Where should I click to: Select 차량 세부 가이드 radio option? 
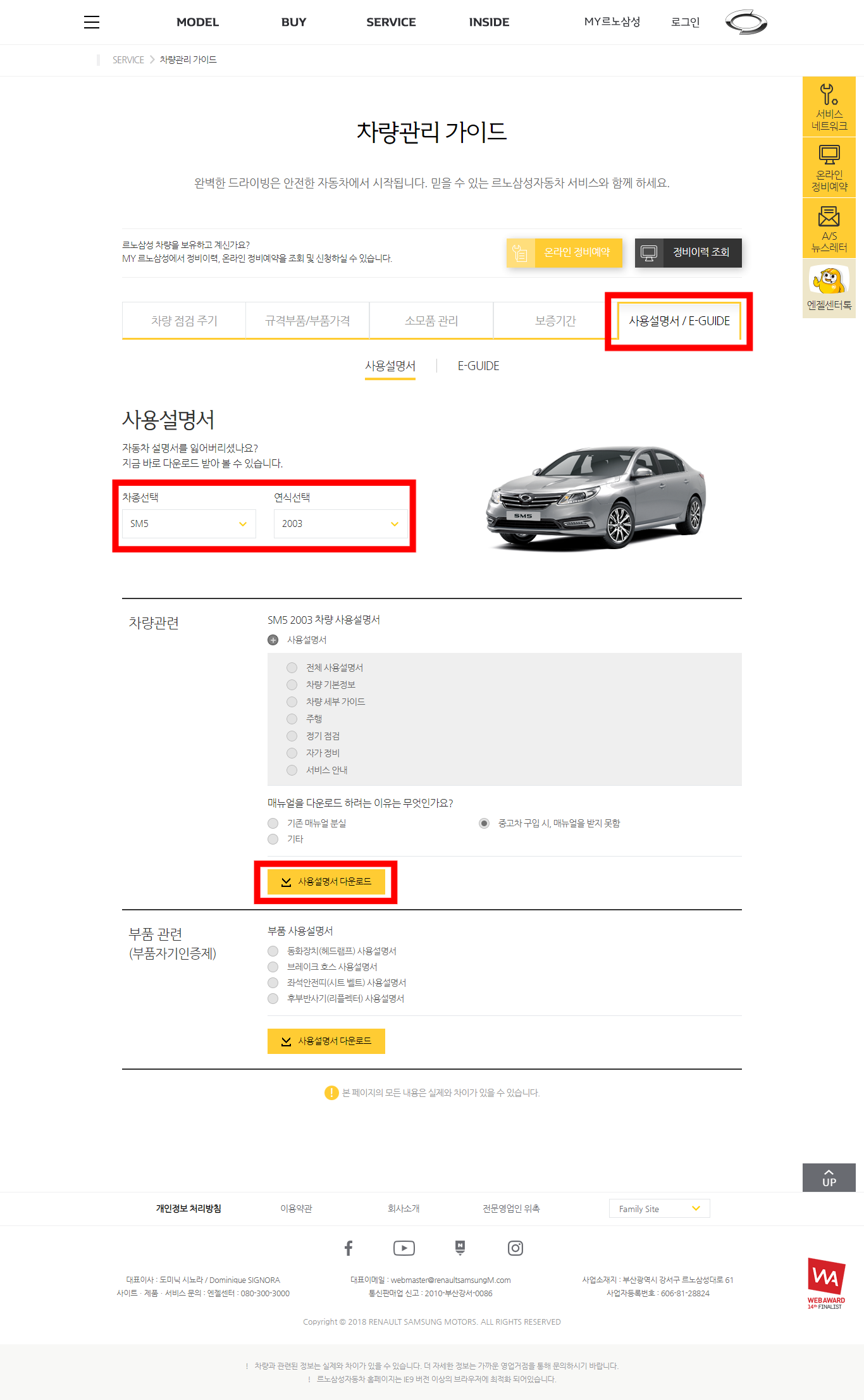coord(292,702)
